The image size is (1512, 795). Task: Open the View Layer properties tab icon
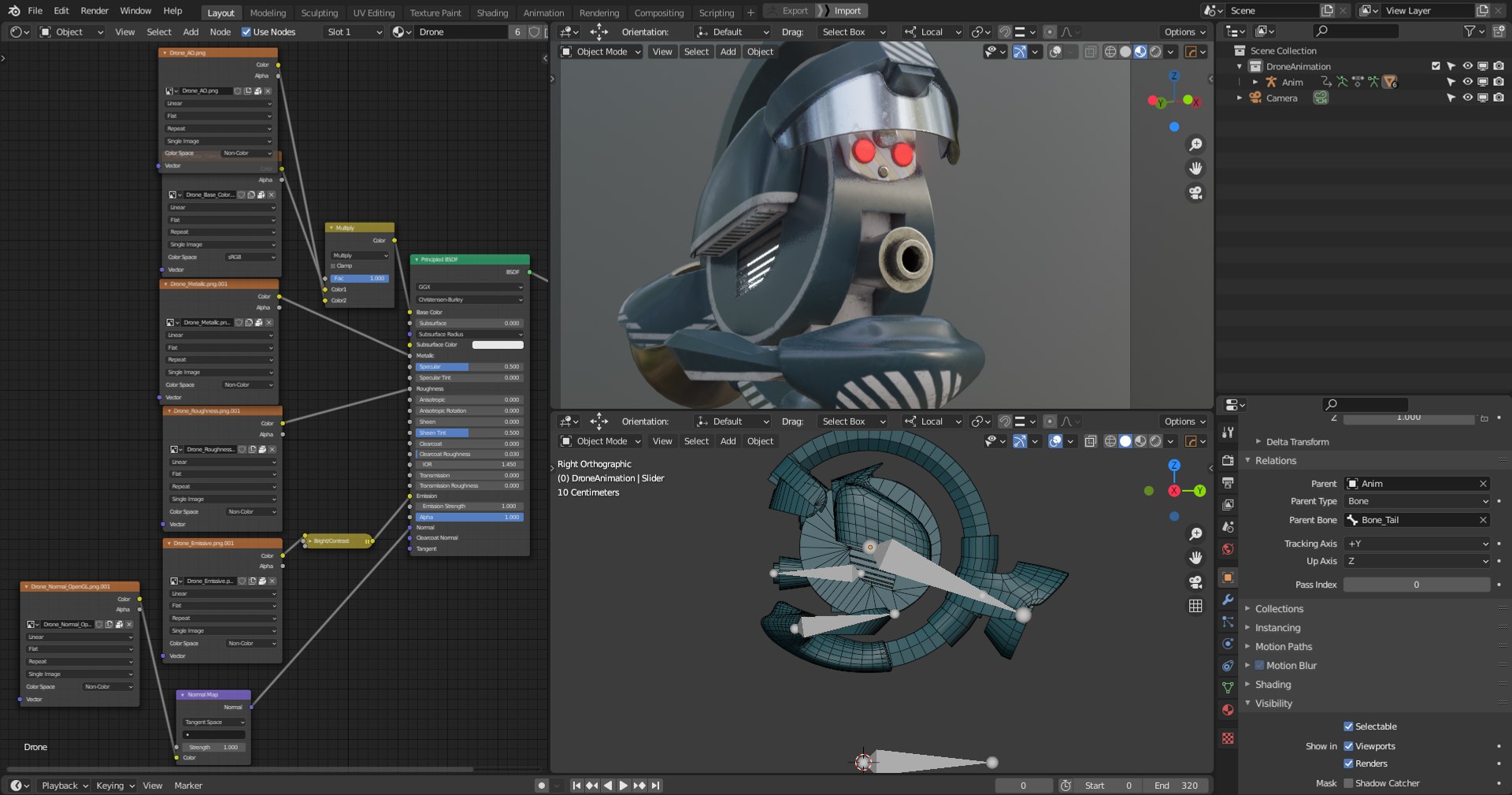tap(1228, 504)
